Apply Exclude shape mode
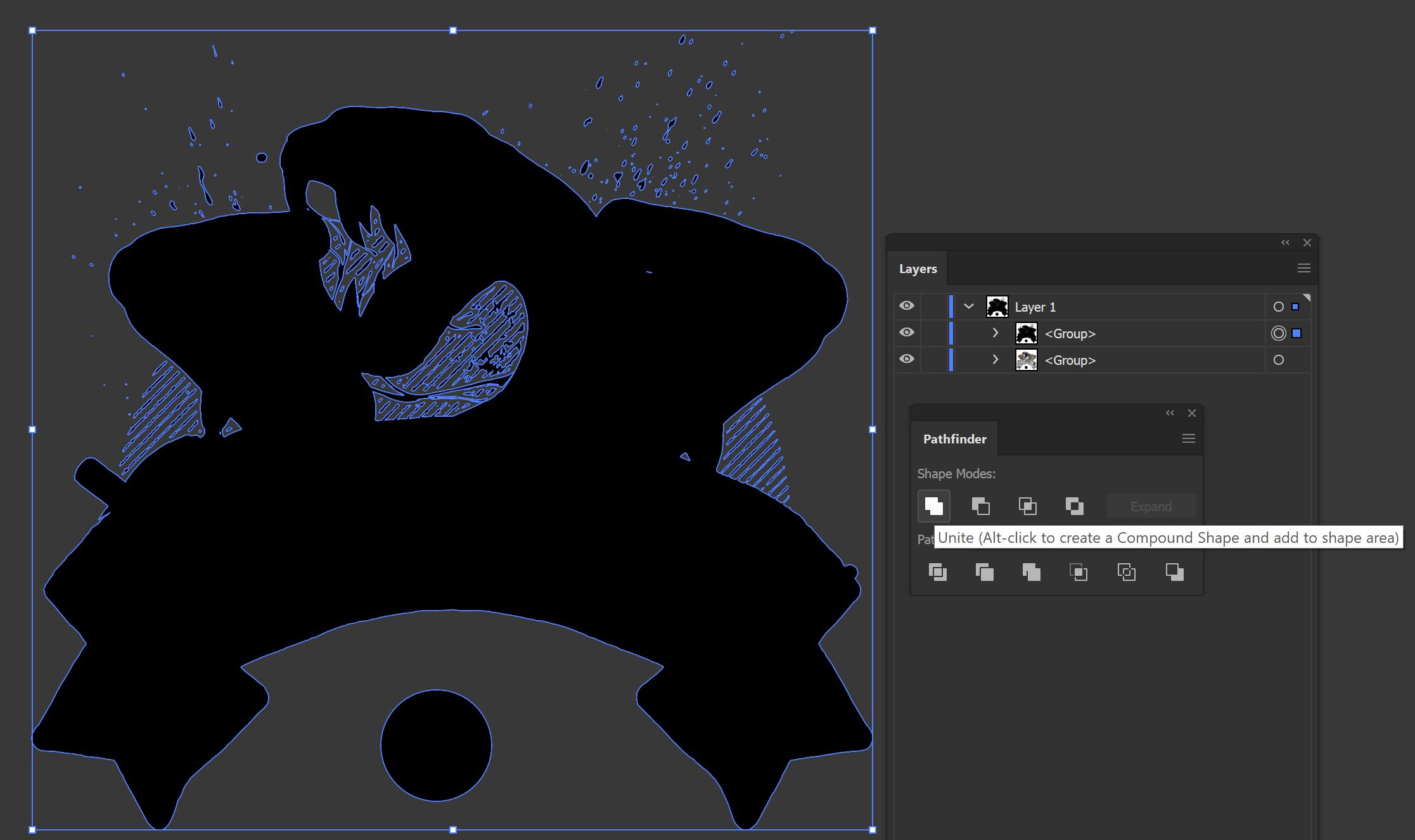 (x=1075, y=506)
